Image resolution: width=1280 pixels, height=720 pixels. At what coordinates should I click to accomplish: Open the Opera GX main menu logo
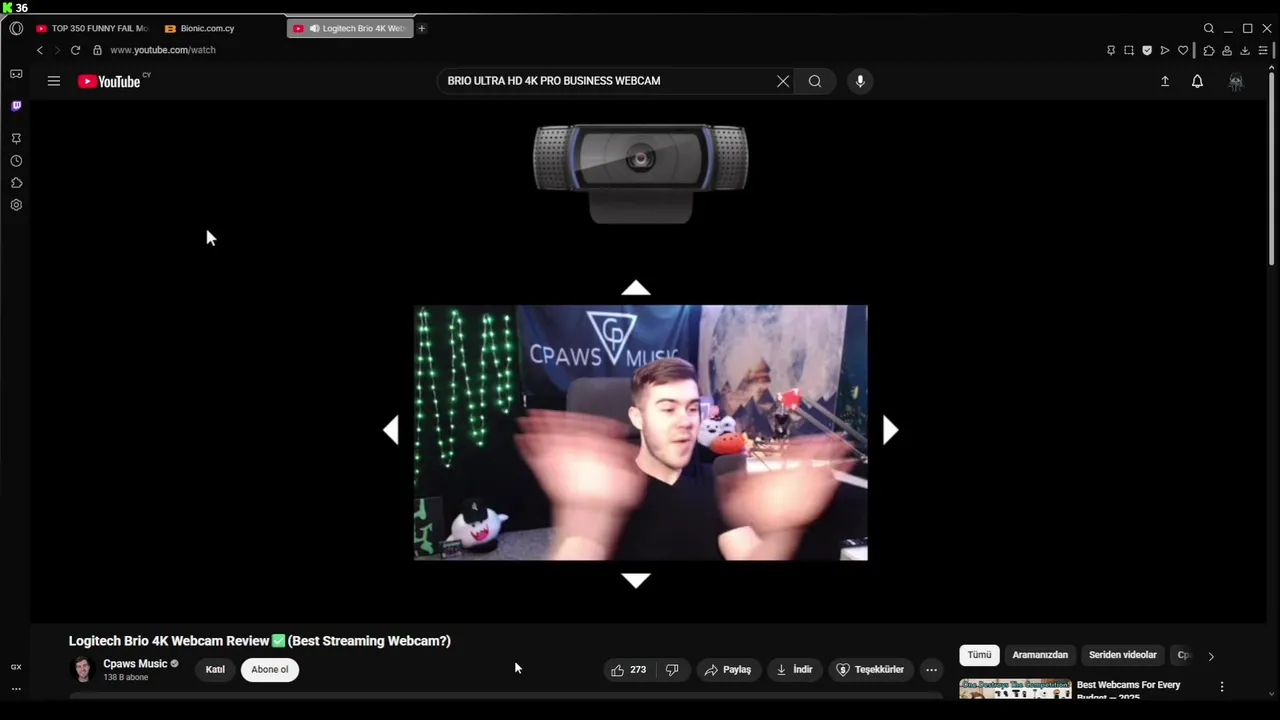click(16, 28)
